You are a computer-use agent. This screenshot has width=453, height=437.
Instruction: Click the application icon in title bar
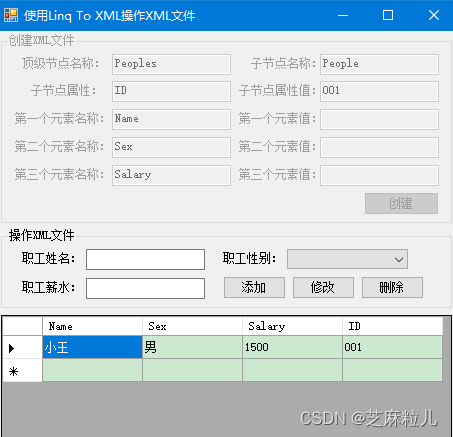[x=11, y=15]
